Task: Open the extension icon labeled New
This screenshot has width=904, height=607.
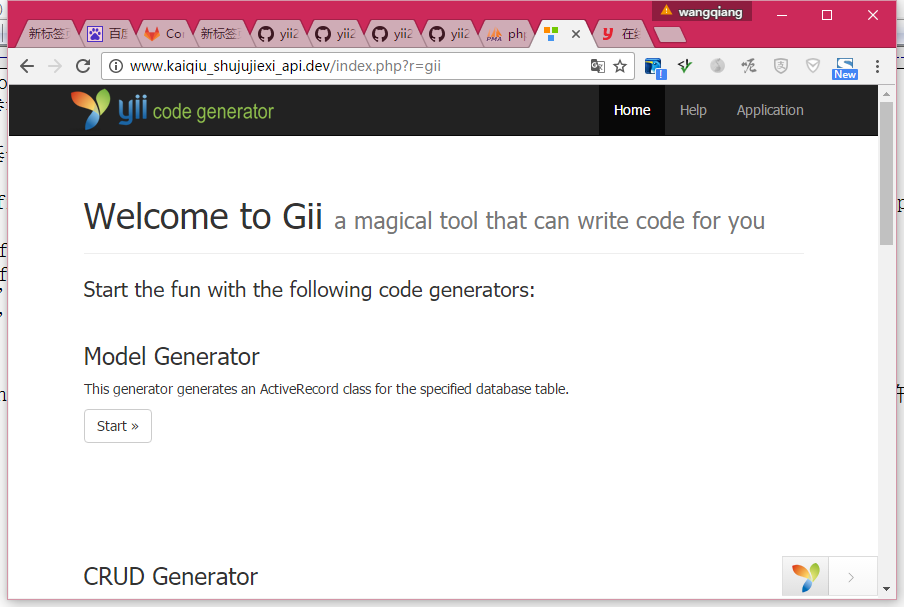Action: [845, 68]
